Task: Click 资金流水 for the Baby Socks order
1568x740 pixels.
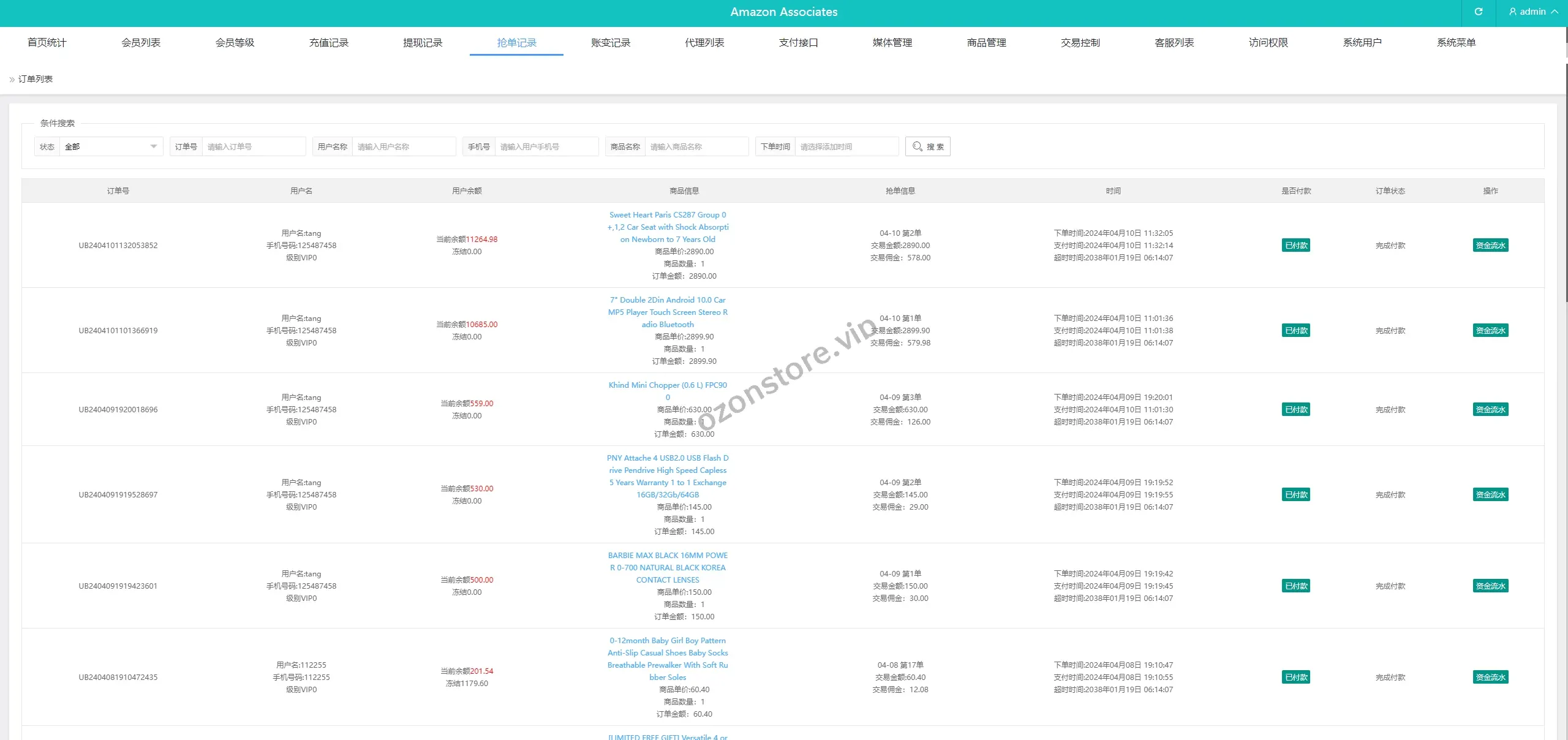Action: click(1490, 678)
